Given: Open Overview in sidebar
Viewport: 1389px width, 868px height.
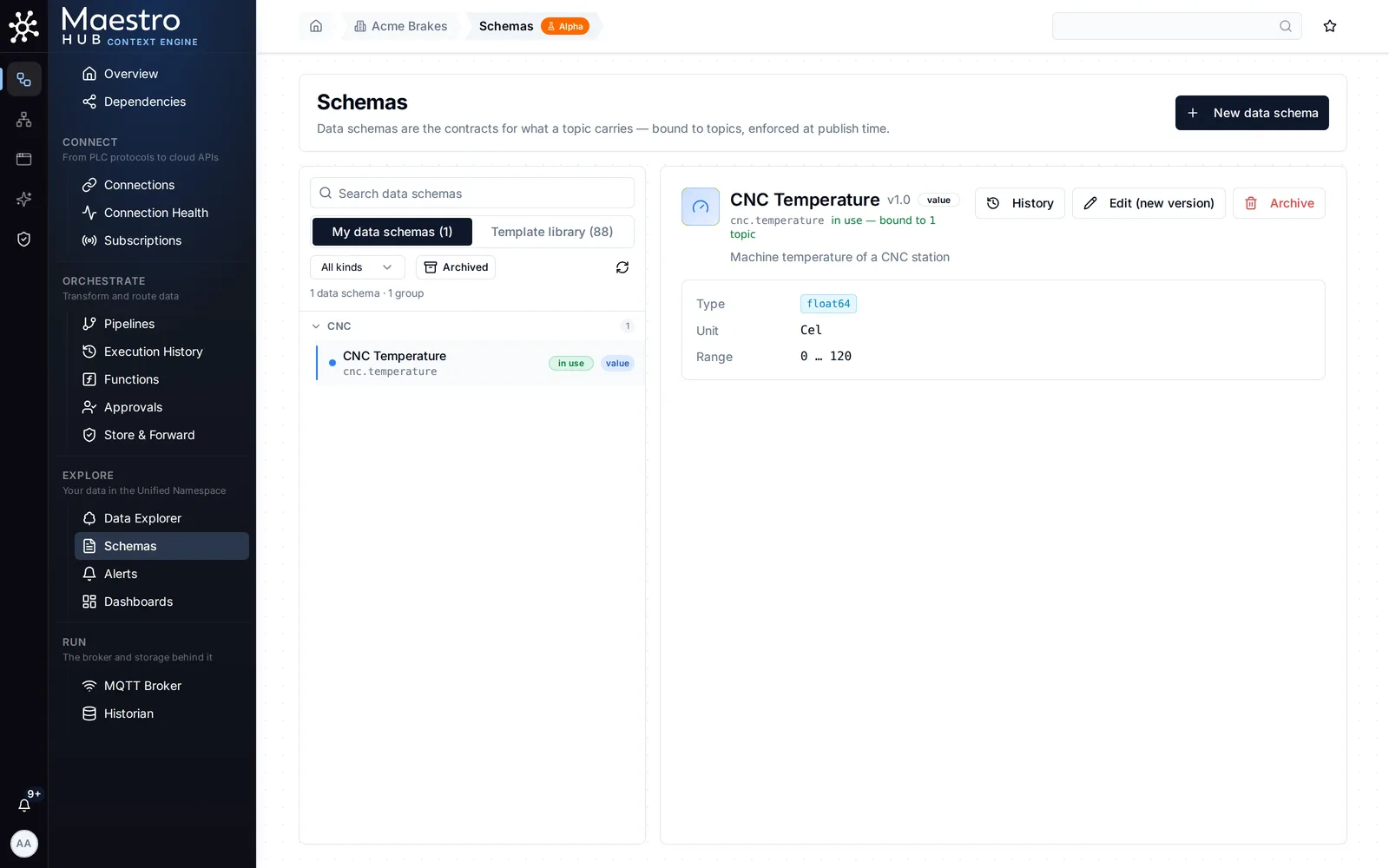Looking at the screenshot, I should coord(161,74).
